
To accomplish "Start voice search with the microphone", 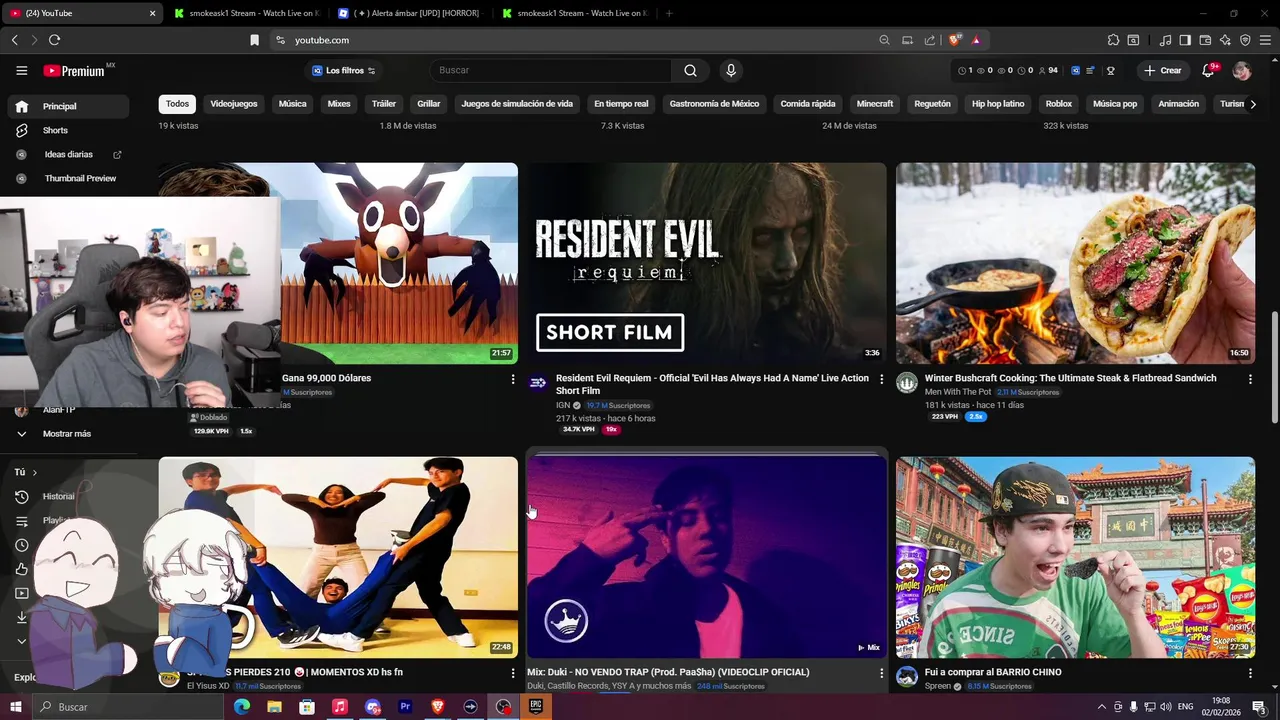I will coord(731,70).
